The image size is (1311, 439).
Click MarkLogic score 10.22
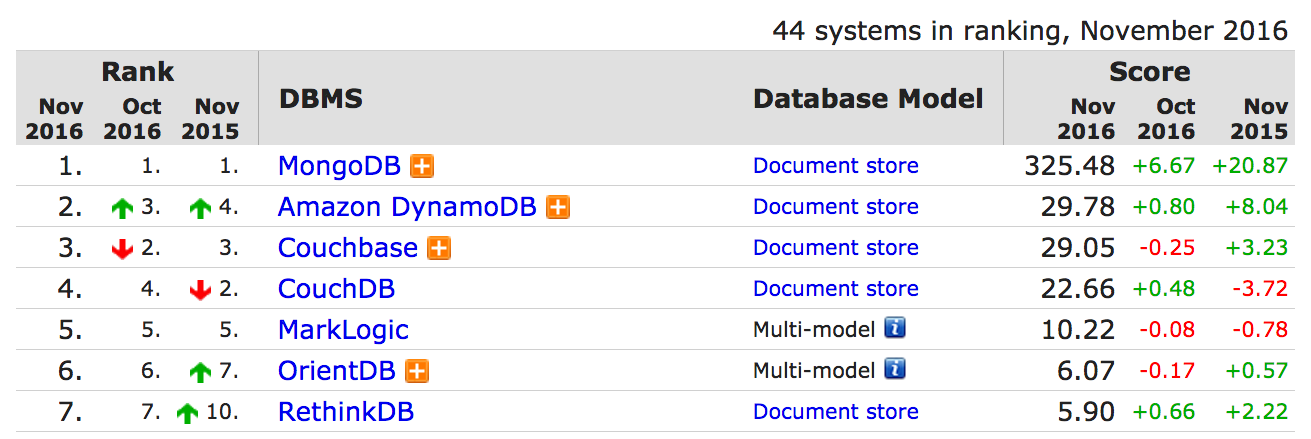pos(1077,330)
